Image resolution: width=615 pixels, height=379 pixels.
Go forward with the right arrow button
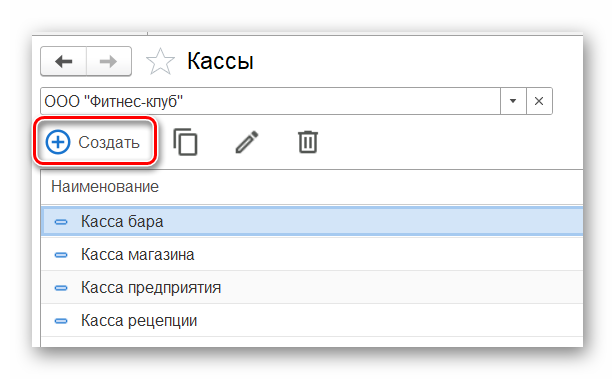coord(109,61)
